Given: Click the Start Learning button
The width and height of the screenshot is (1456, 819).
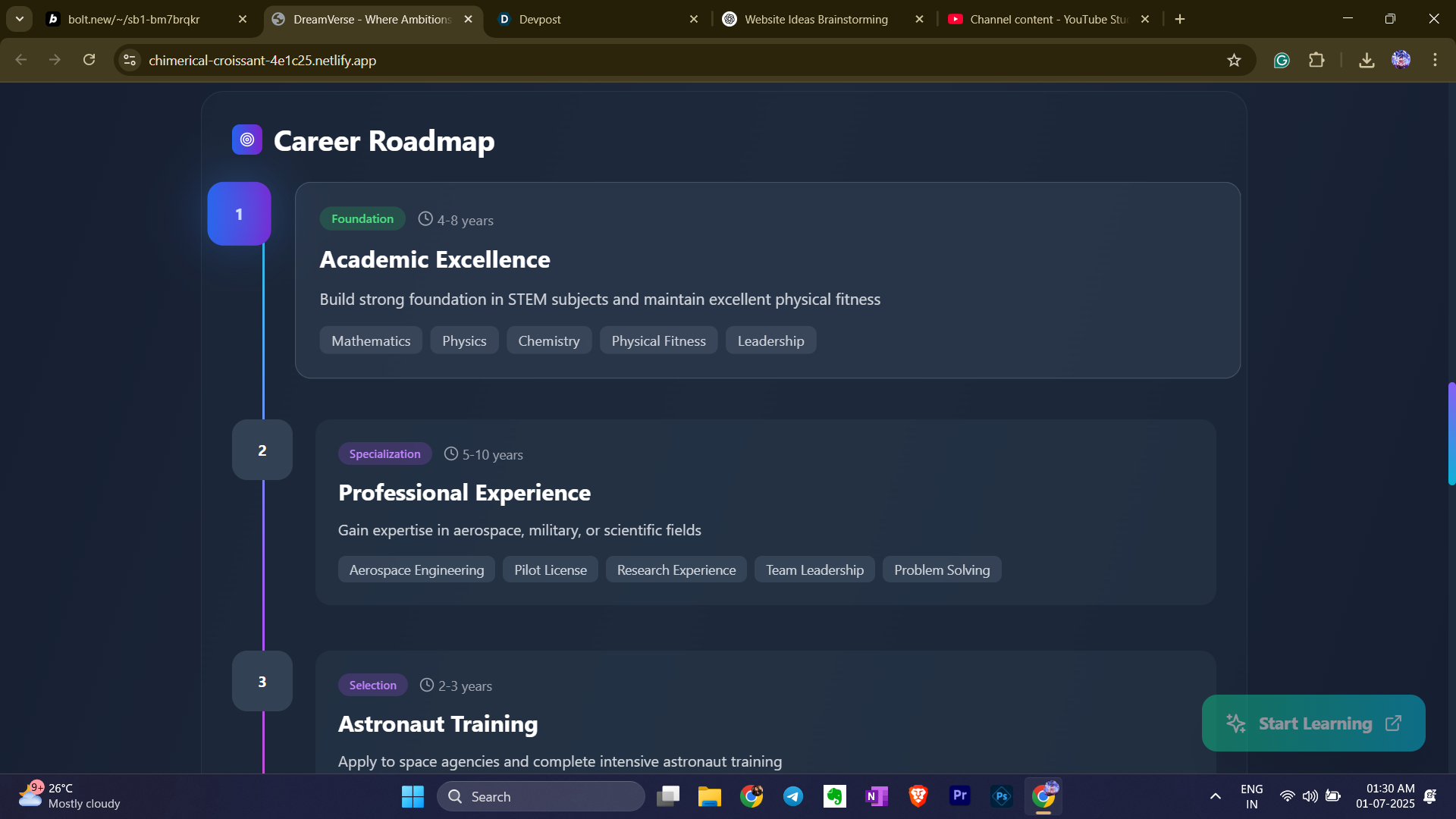Looking at the screenshot, I should pos(1313,723).
